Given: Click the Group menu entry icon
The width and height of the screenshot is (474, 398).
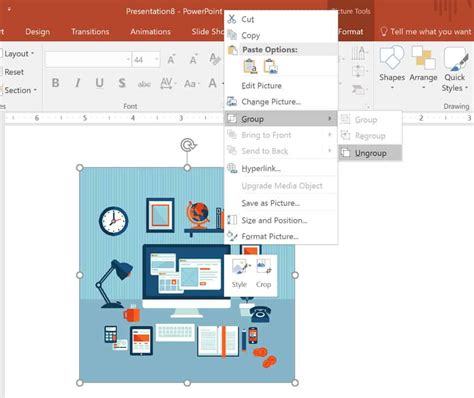Looking at the screenshot, I should click(232, 119).
